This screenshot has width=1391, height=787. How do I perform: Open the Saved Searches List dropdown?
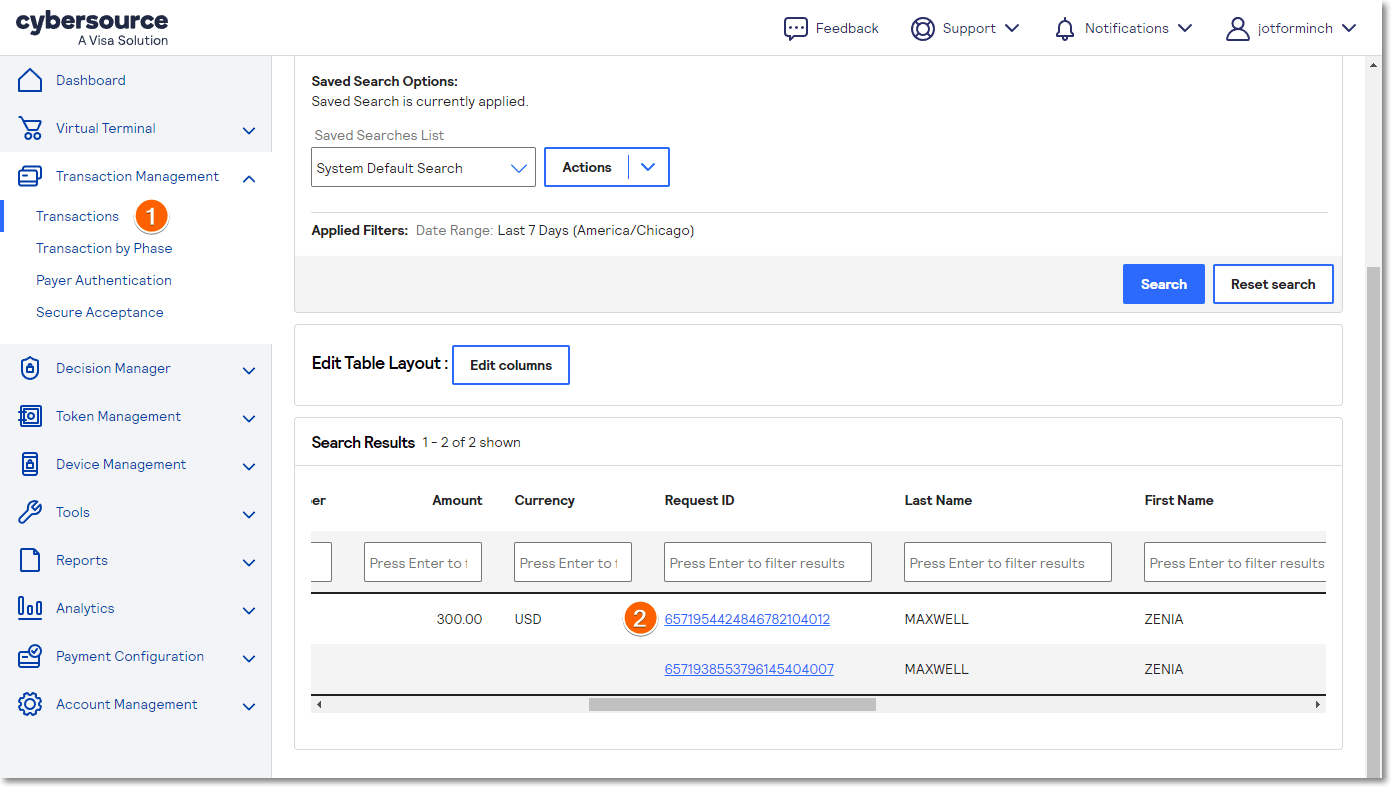click(x=423, y=168)
